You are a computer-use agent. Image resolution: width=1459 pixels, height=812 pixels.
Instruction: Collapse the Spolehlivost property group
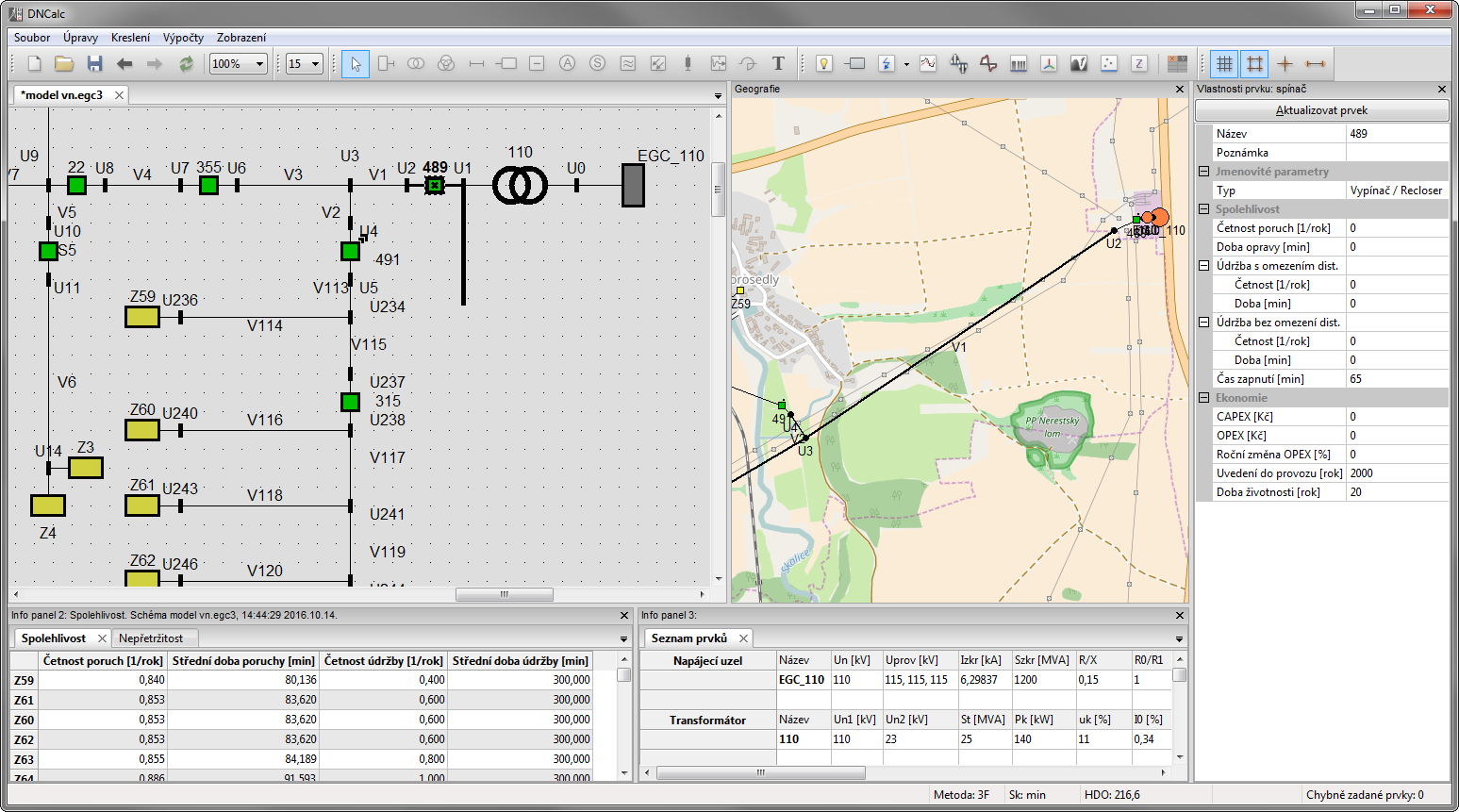pos(1203,209)
